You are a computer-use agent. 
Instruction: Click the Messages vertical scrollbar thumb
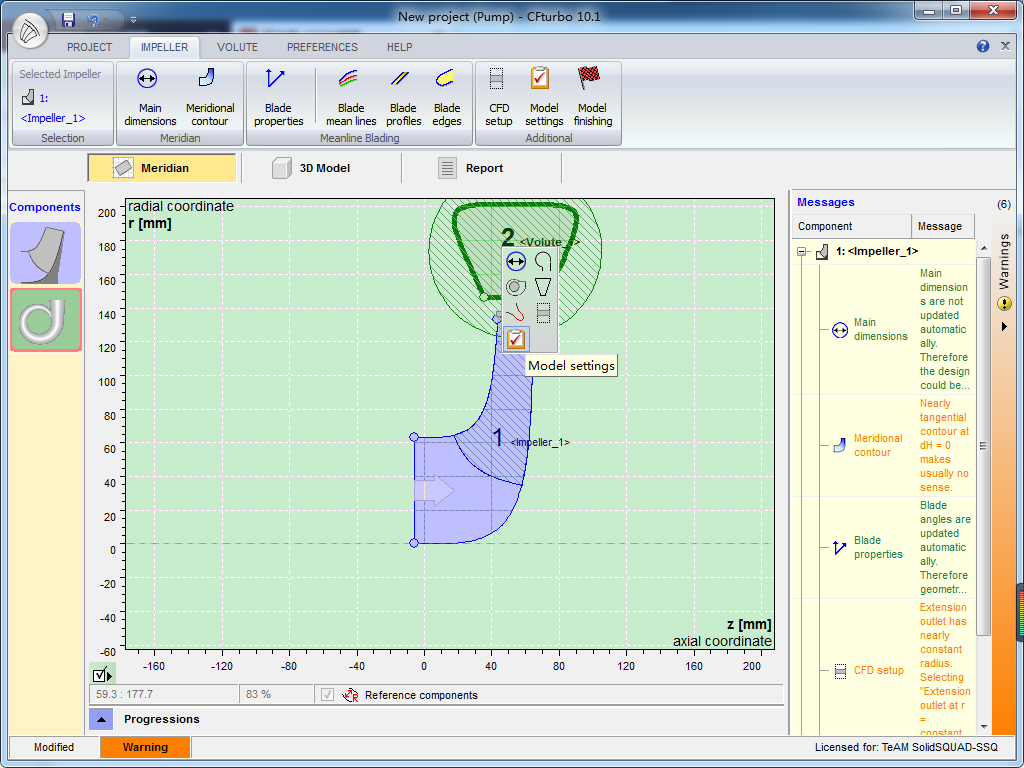(x=984, y=445)
